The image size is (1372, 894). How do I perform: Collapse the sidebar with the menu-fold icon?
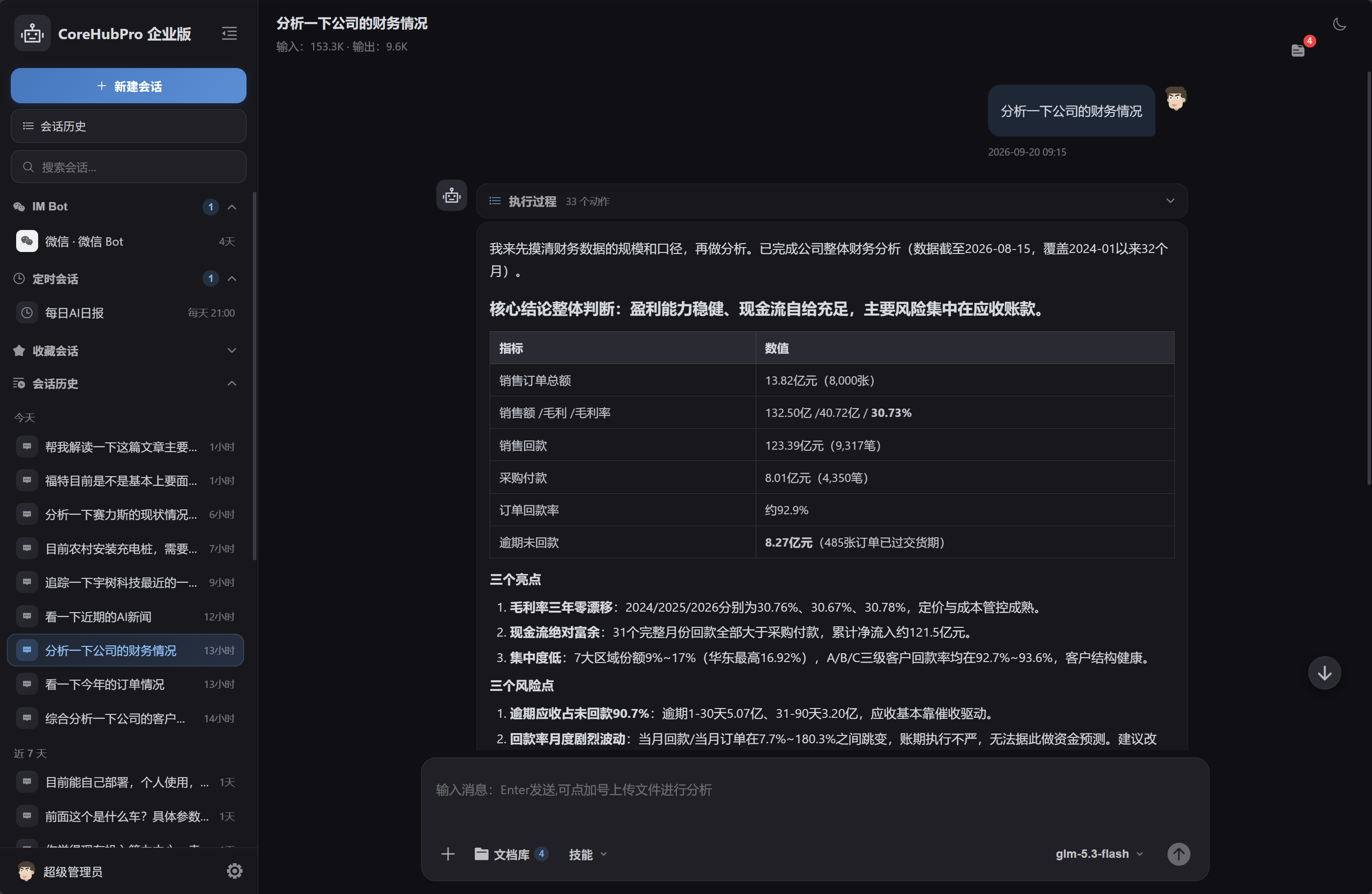pos(229,33)
